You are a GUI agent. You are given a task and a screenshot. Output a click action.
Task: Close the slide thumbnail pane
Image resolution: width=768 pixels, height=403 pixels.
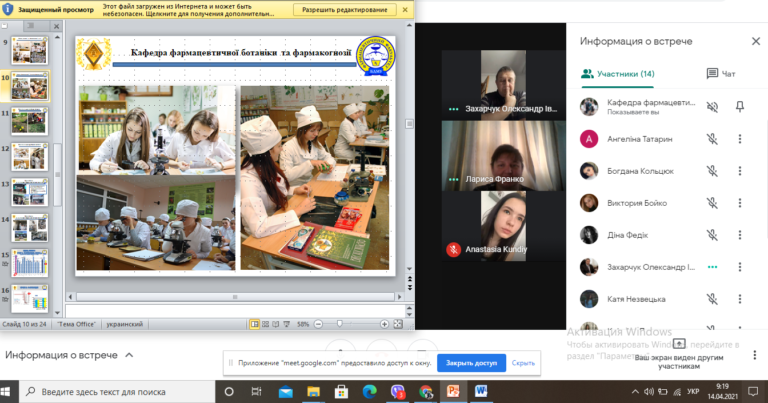point(56,26)
